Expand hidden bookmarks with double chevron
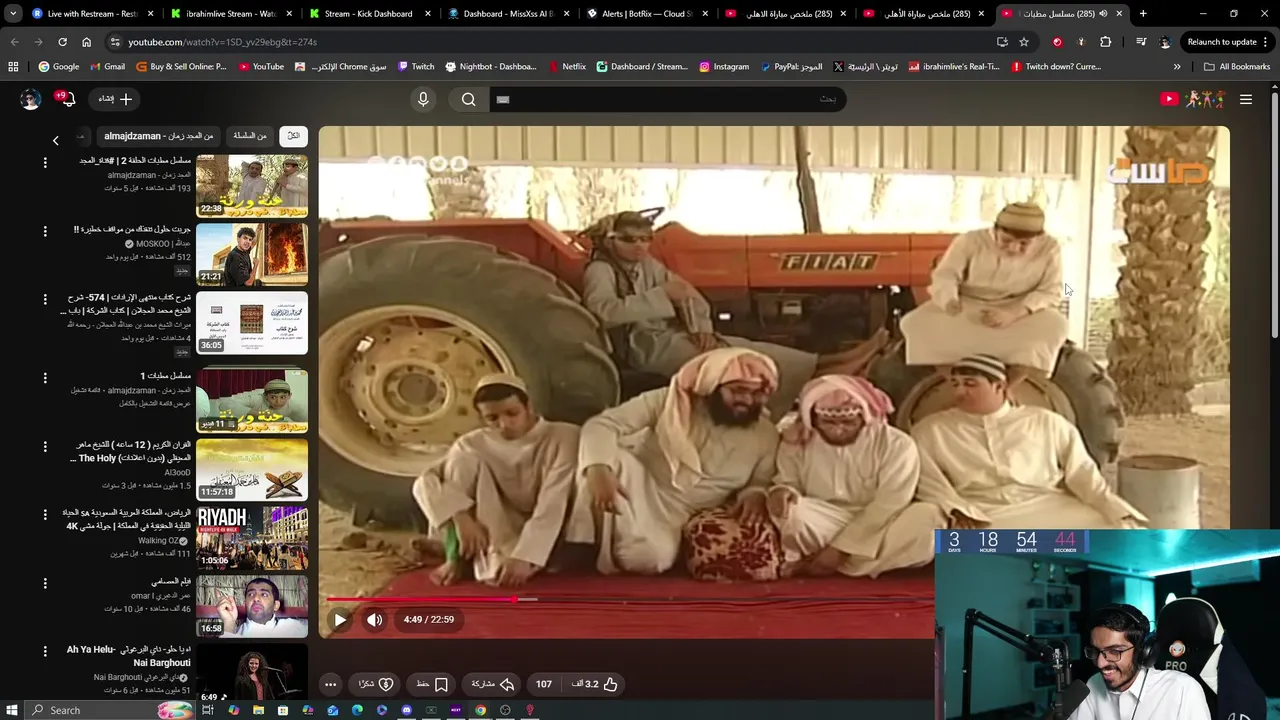Image resolution: width=1280 pixels, height=720 pixels. click(x=1177, y=67)
